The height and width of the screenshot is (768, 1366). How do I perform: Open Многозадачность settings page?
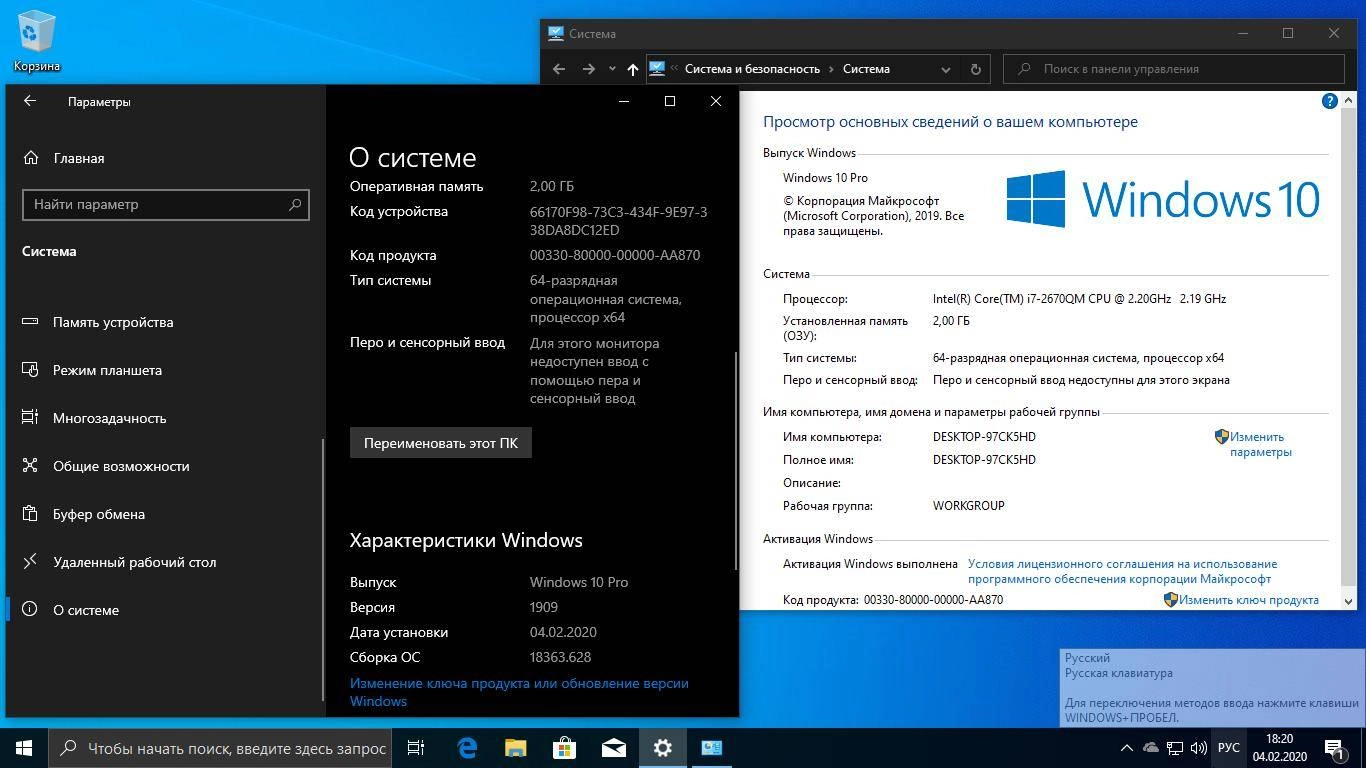pyautogui.click(x=94, y=418)
